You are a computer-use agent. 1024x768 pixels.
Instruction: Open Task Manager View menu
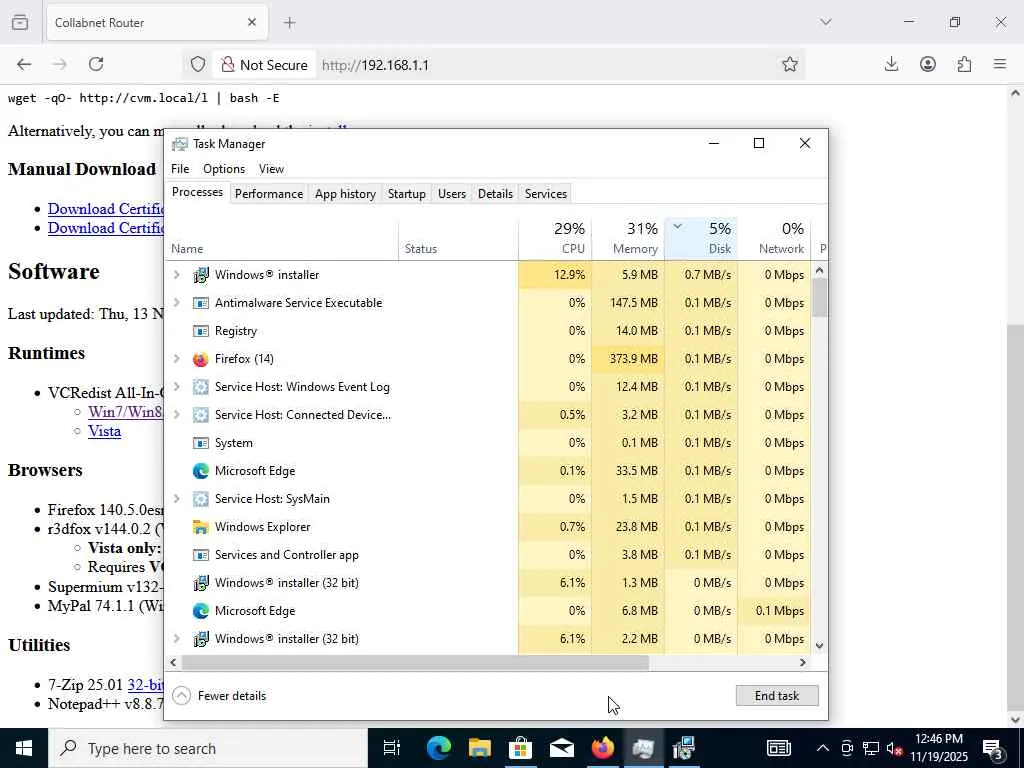(x=271, y=168)
